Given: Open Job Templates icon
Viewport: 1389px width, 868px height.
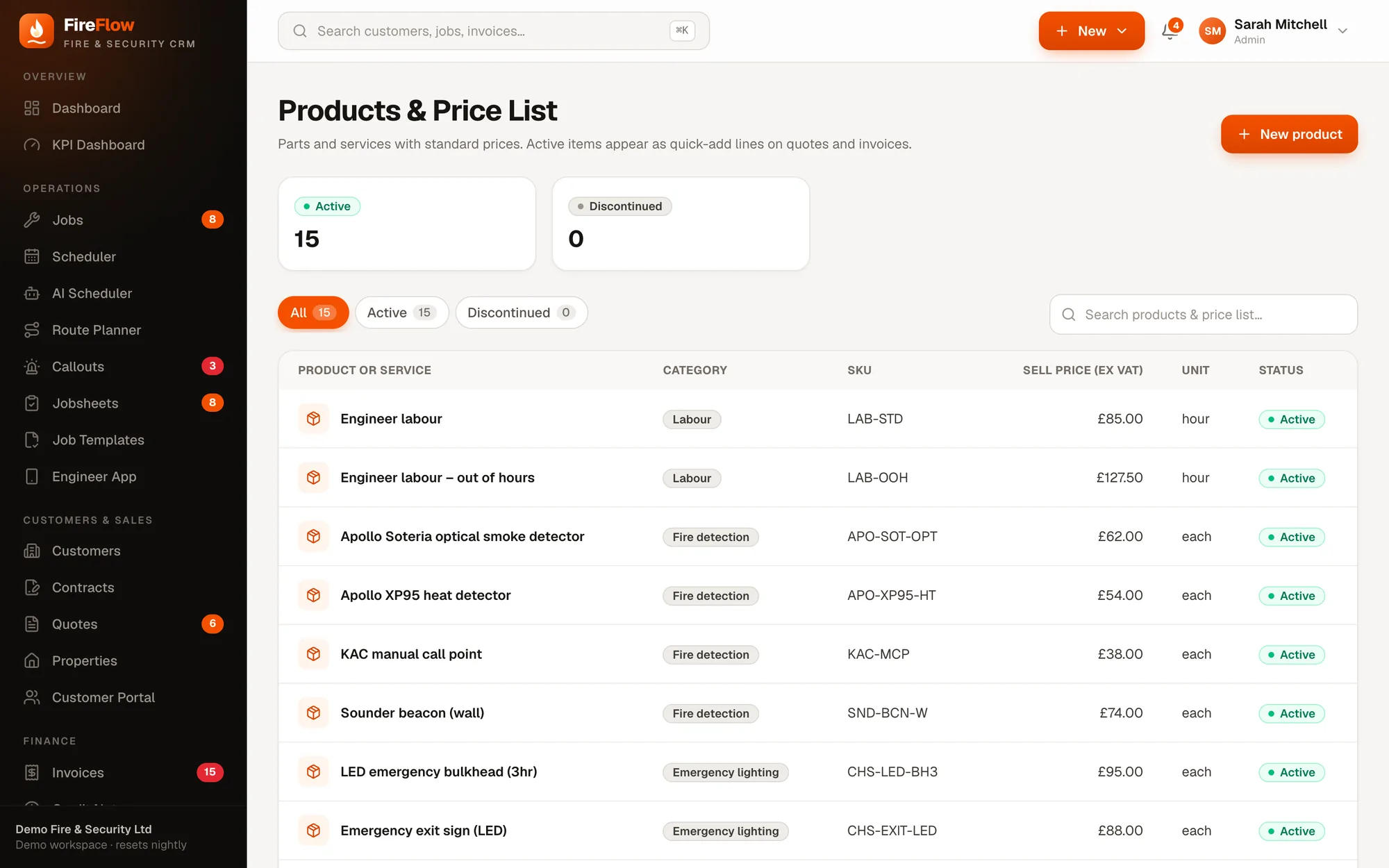Looking at the screenshot, I should coord(32,440).
